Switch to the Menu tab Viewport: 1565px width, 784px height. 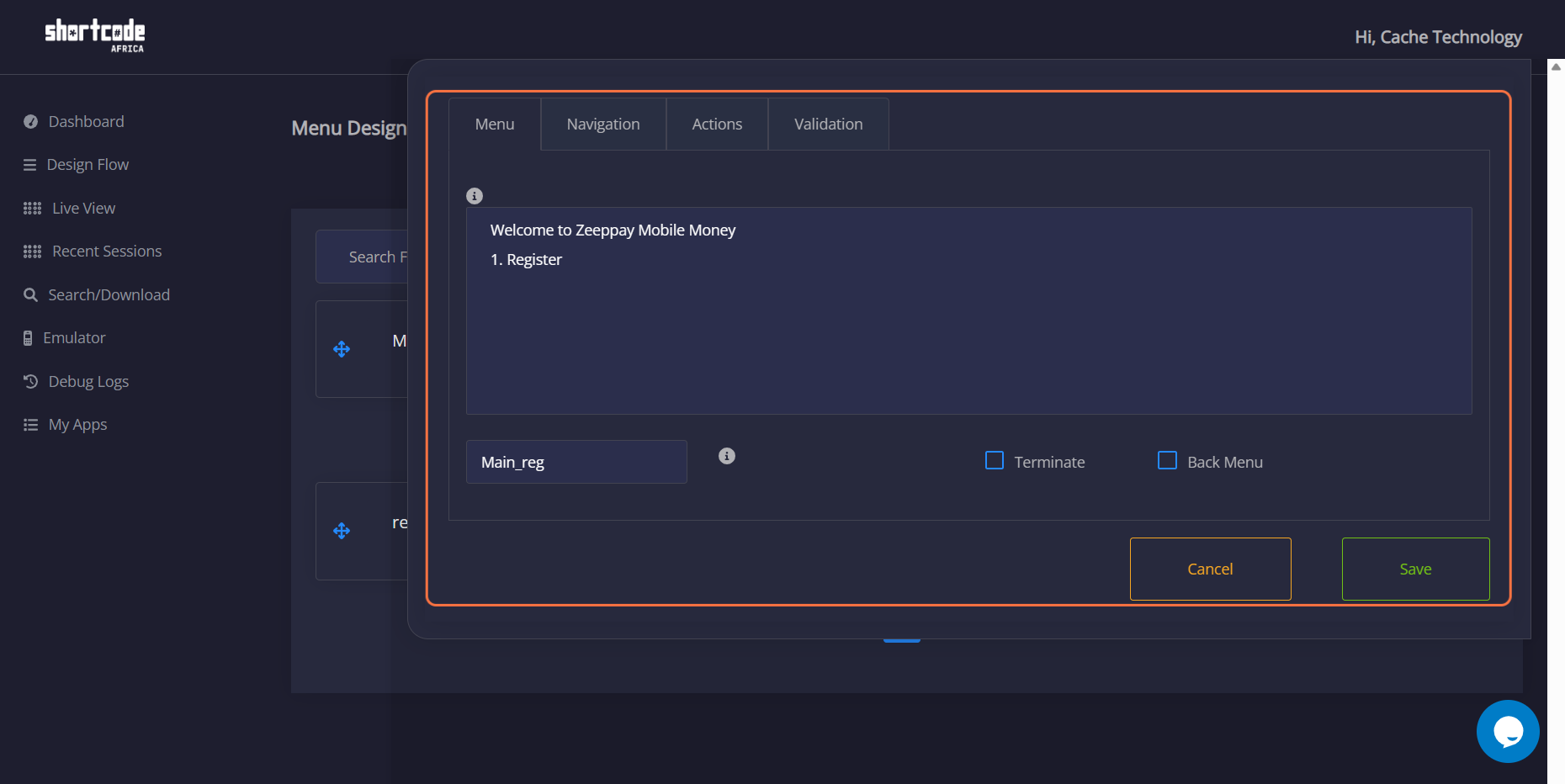pyautogui.click(x=495, y=124)
